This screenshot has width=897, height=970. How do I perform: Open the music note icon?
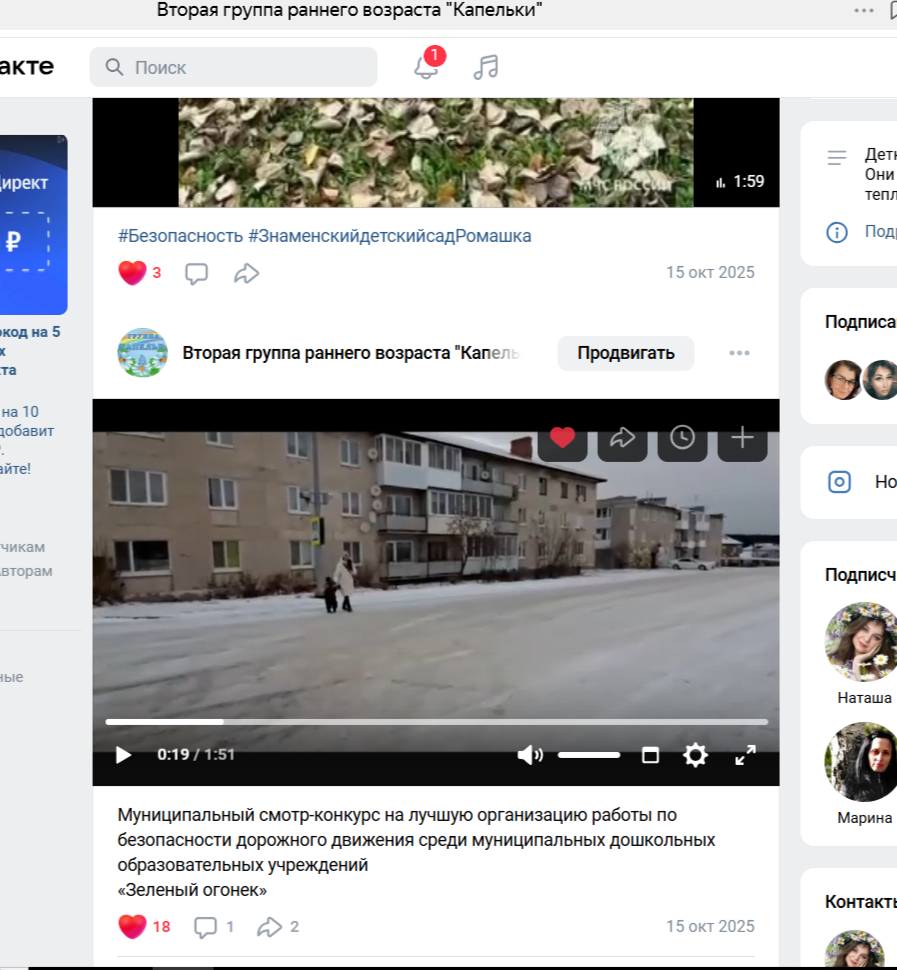(486, 67)
